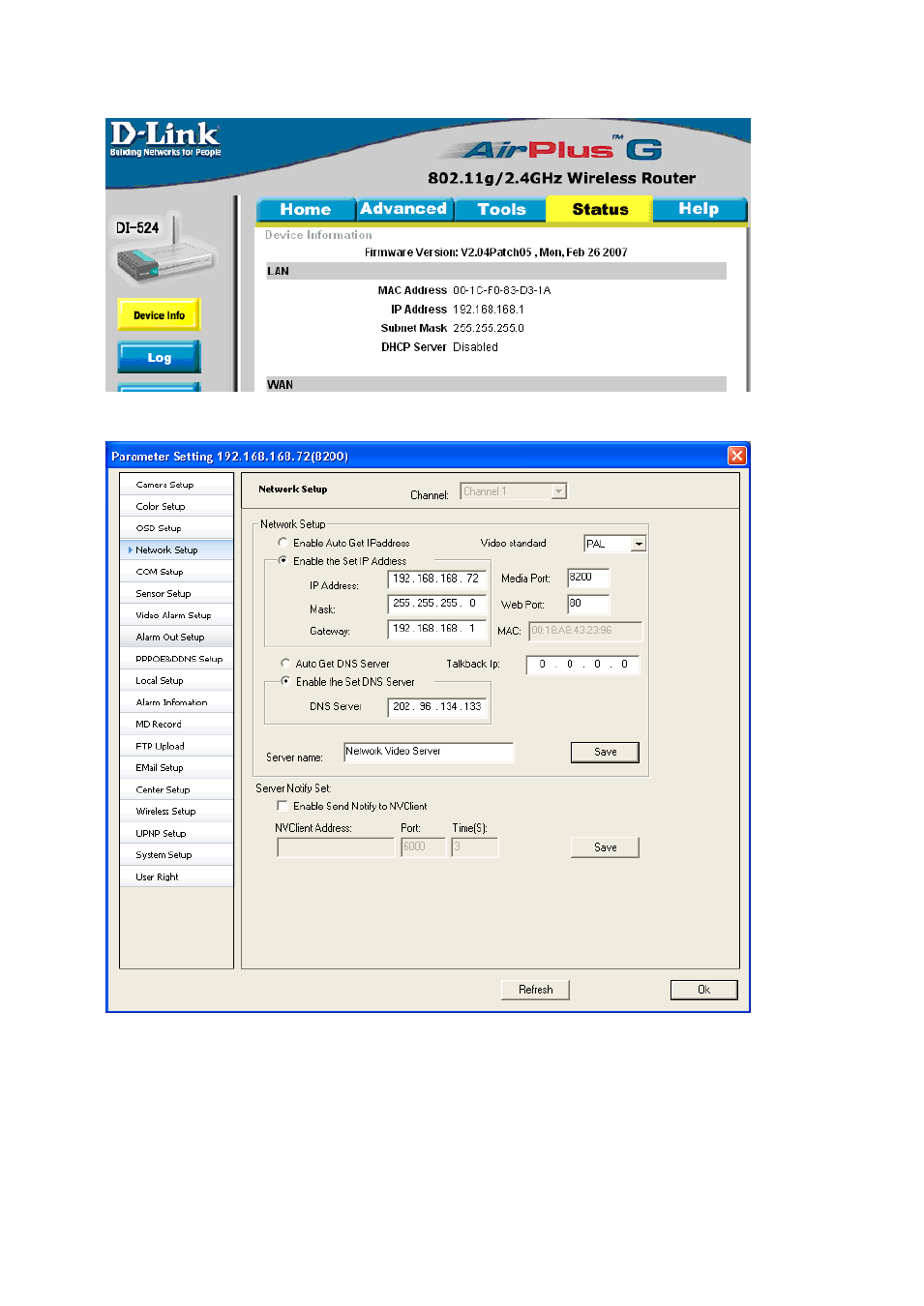This screenshot has width=924, height=1306.
Task: Click the Time(S) field
Action: pos(475,847)
